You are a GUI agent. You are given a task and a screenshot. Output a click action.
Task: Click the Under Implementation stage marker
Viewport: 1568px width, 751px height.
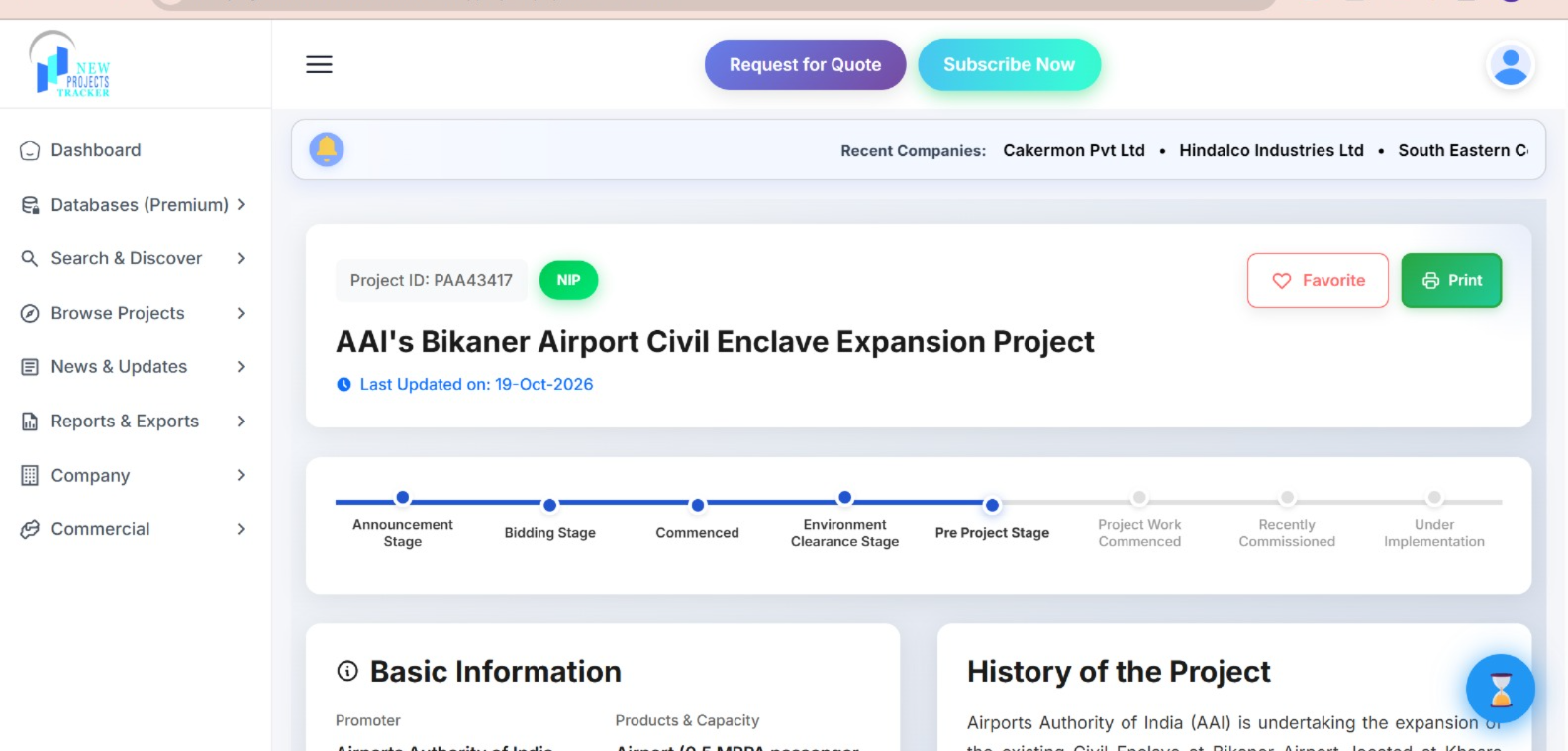click(x=1434, y=498)
